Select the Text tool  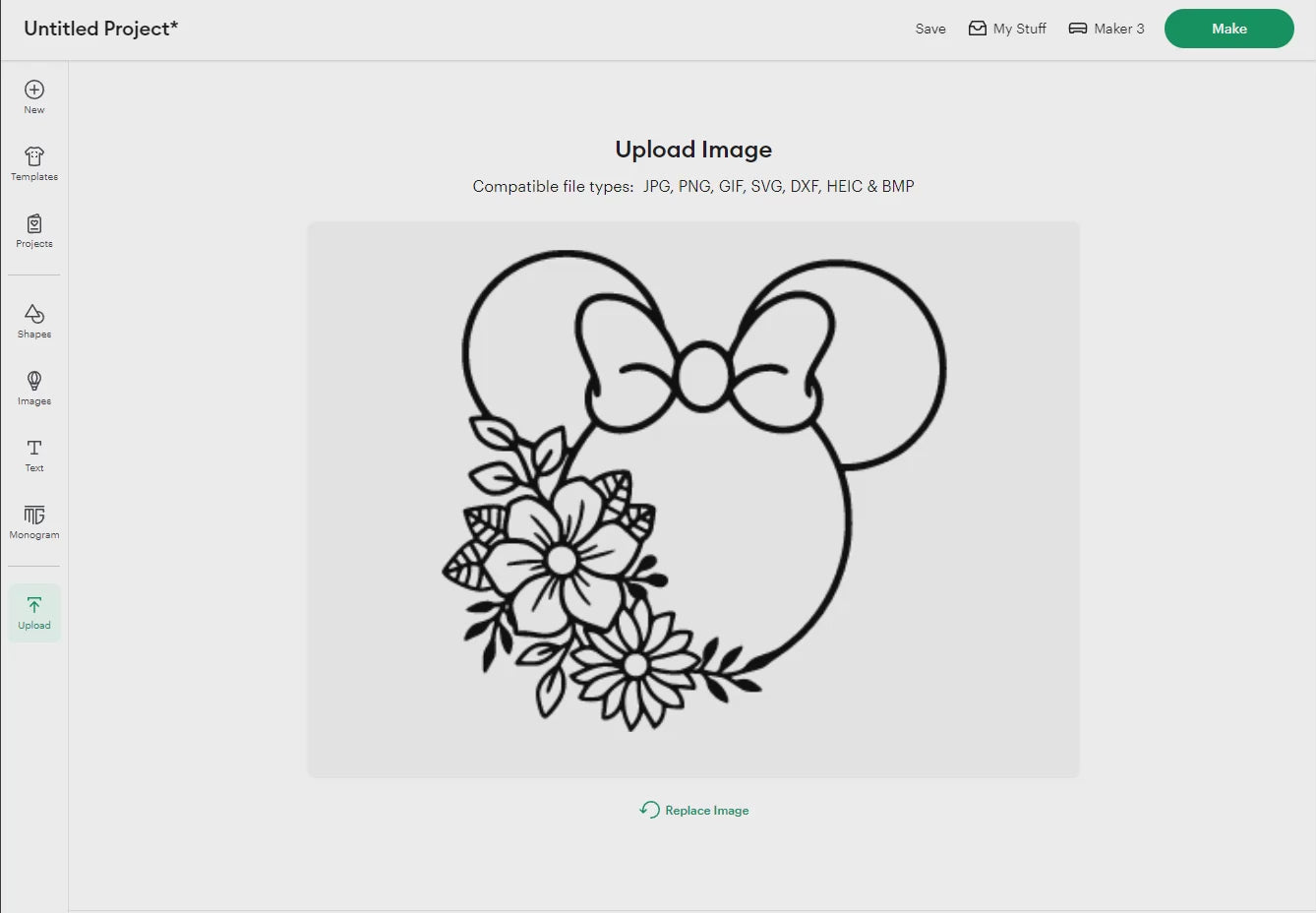point(34,456)
